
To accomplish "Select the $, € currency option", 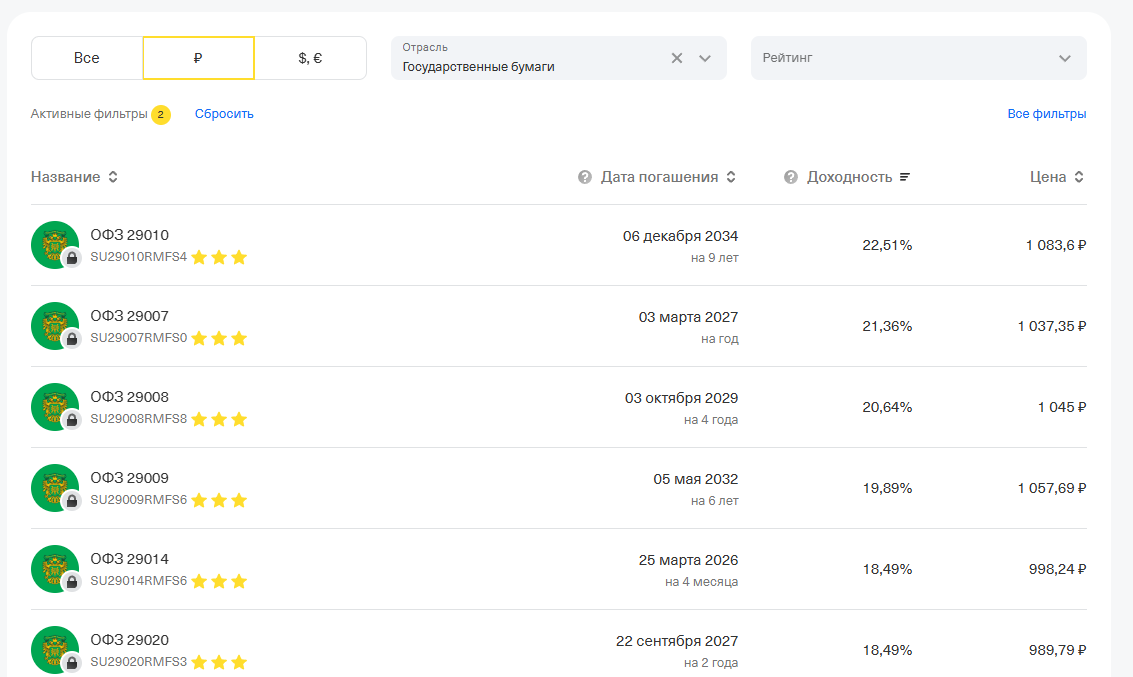I will point(310,58).
